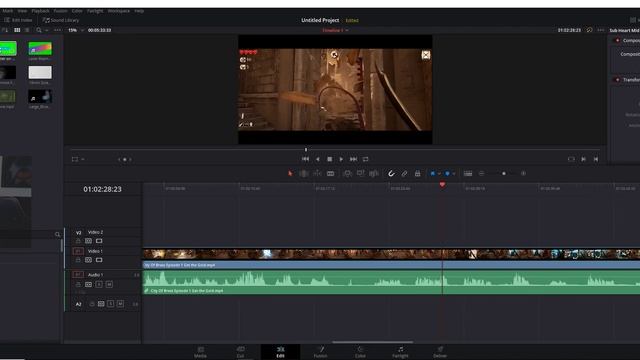Open the Edit Index panel
This screenshot has height=360, width=640.
pos(18,20)
